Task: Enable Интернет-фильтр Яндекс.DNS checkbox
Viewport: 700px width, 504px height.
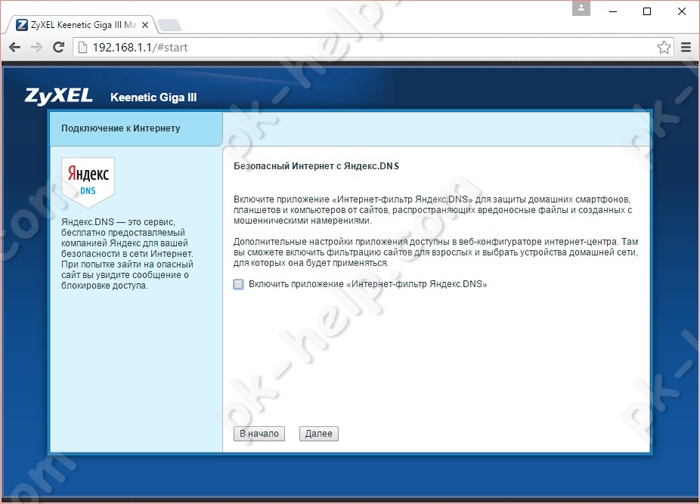Action: click(238, 284)
